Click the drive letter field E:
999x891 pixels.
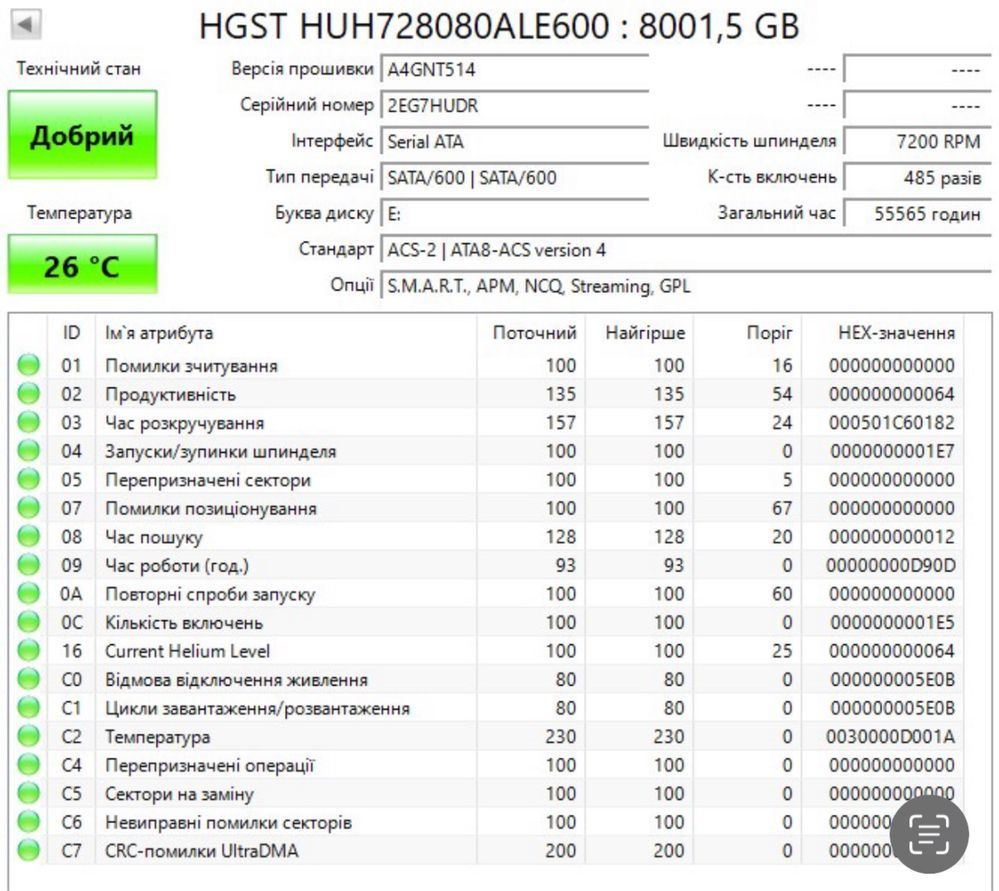pyautogui.click(x=515, y=214)
